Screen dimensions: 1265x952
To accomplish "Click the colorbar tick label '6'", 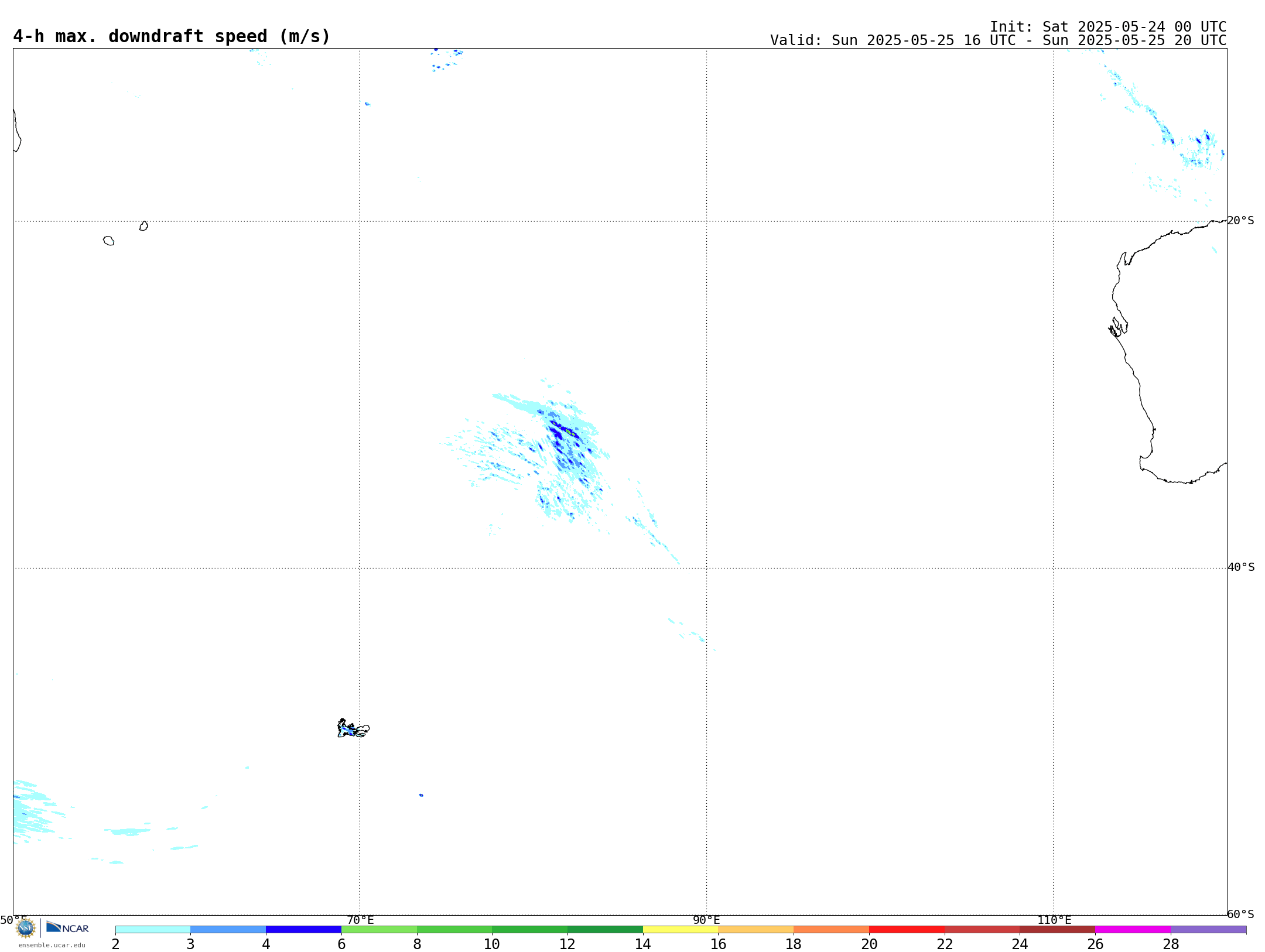I will point(341,944).
